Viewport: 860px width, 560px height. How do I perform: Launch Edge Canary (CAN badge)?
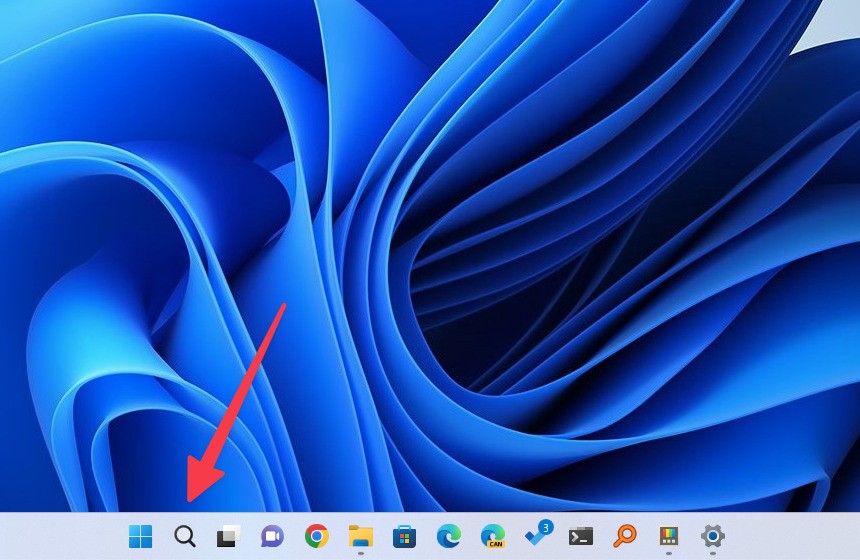click(x=493, y=536)
